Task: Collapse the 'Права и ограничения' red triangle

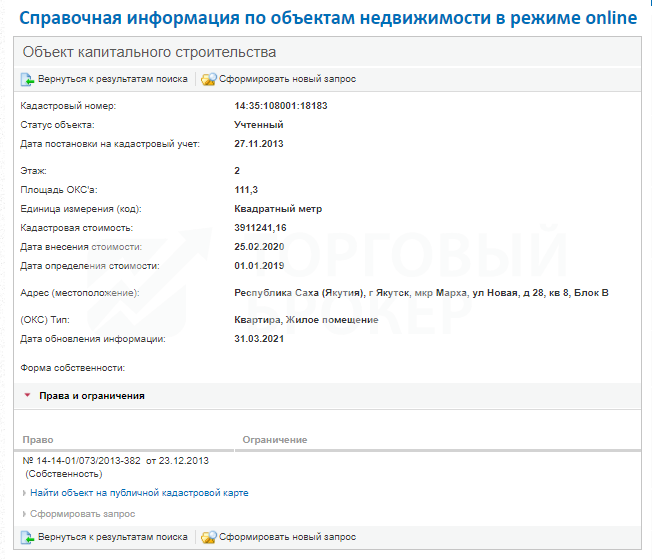Action: tap(27, 395)
